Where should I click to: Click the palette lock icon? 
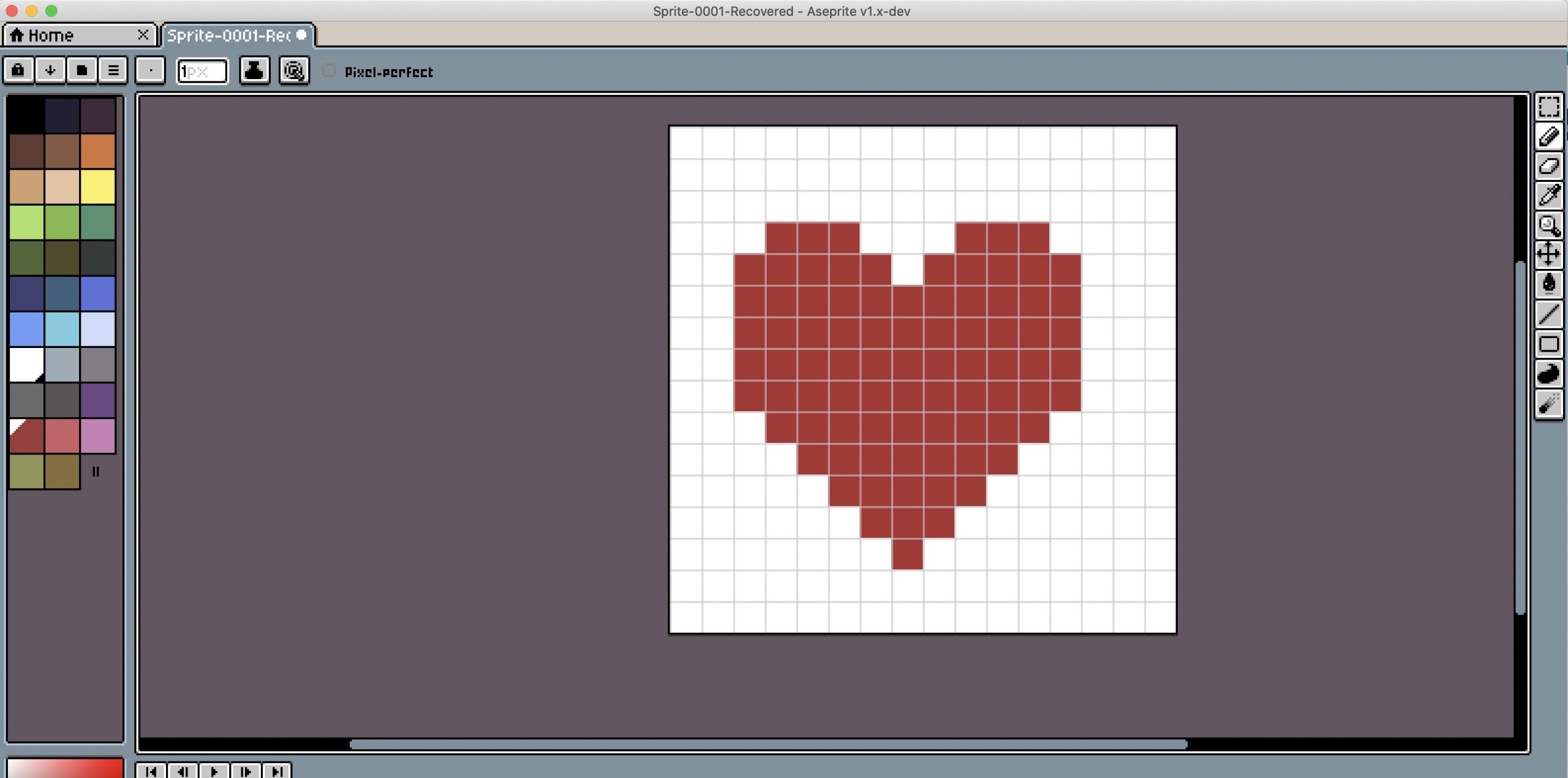click(x=18, y=70)
